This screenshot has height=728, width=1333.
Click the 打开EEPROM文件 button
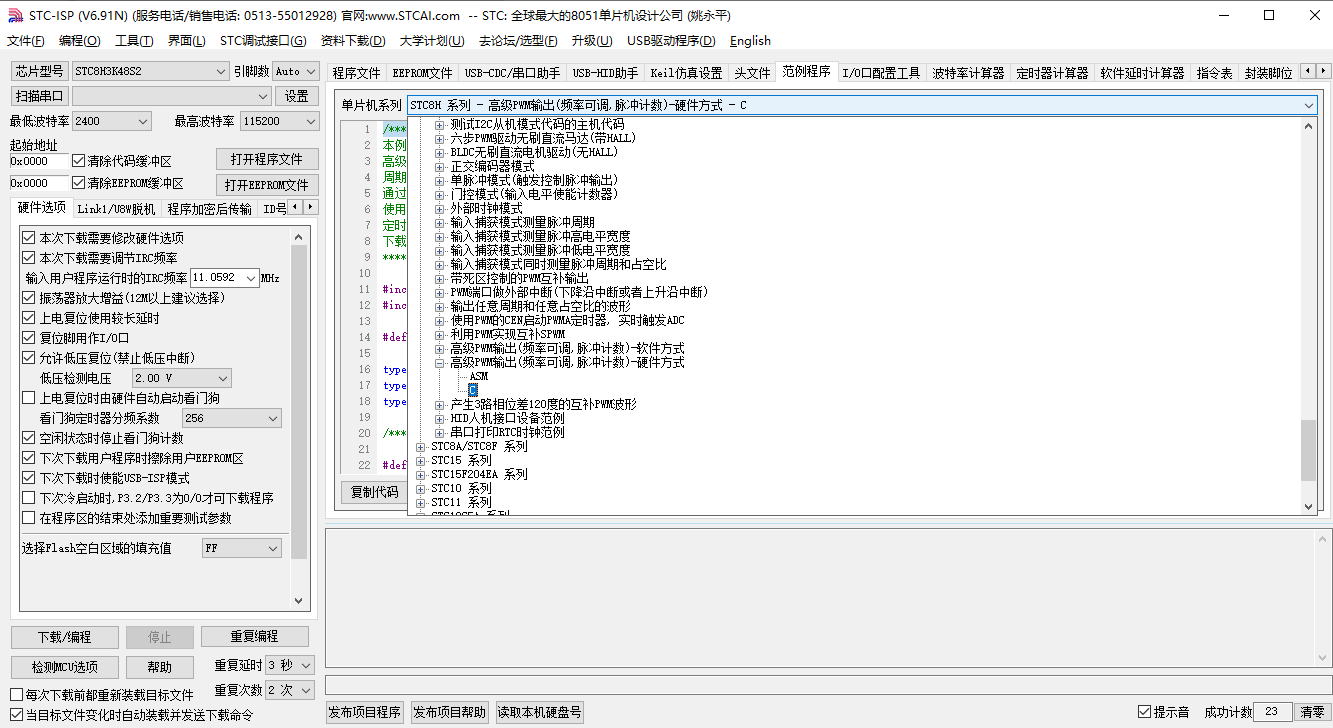click(267, 185)
